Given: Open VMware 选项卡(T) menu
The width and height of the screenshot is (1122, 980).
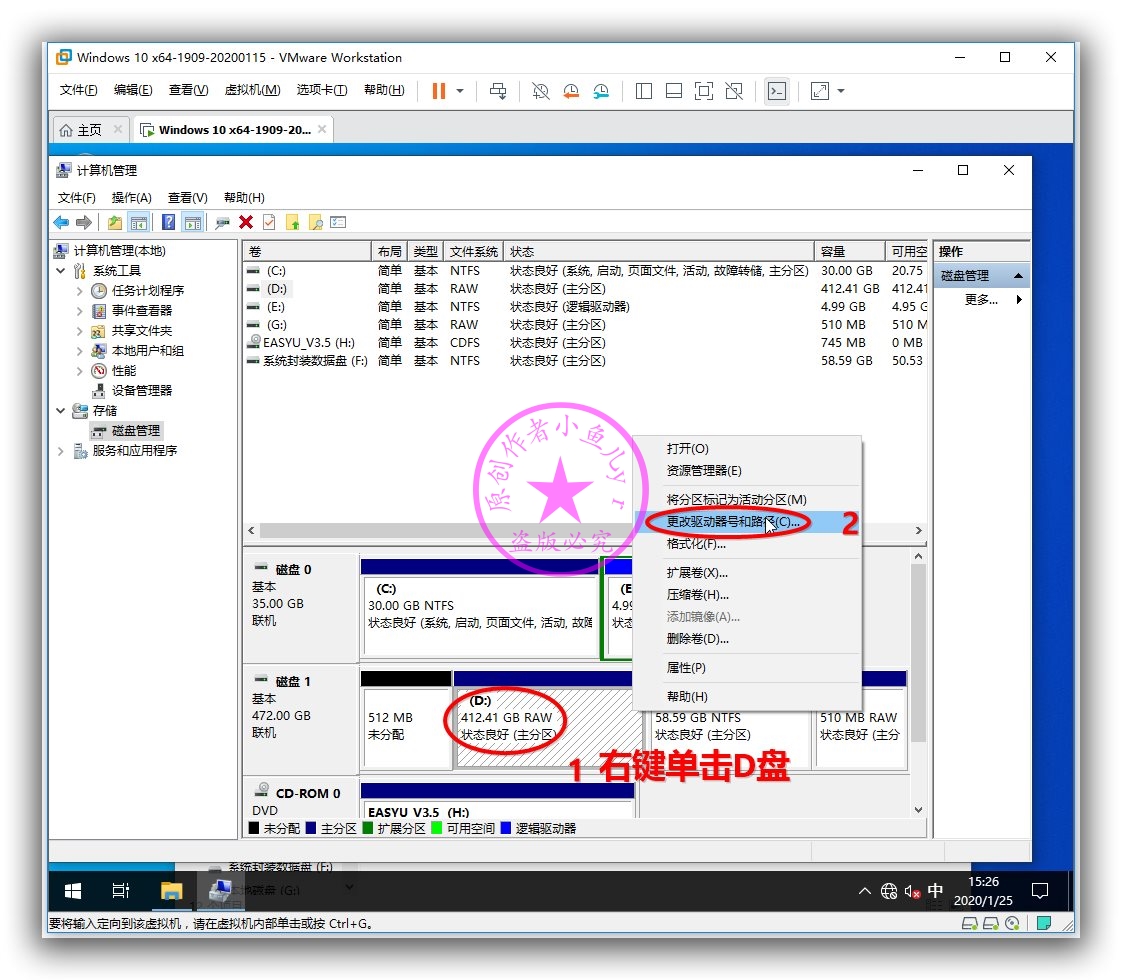Looking at the screenshot, I should click(322, 90).
